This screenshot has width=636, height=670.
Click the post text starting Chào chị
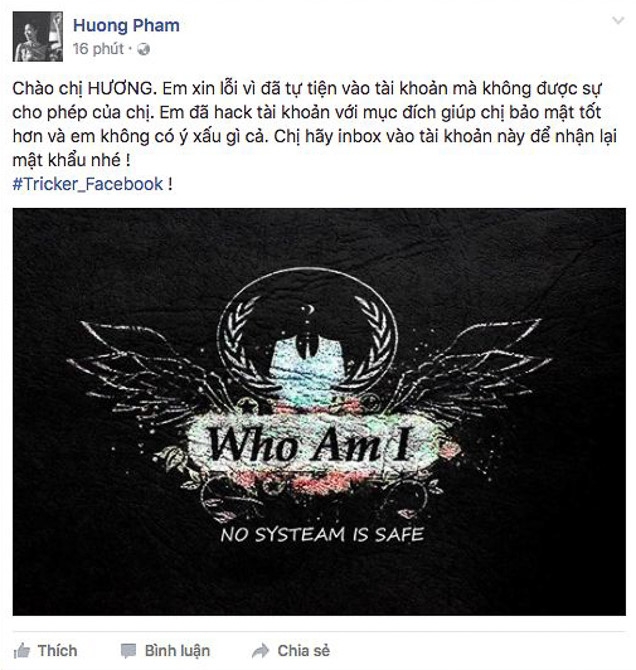315,124
